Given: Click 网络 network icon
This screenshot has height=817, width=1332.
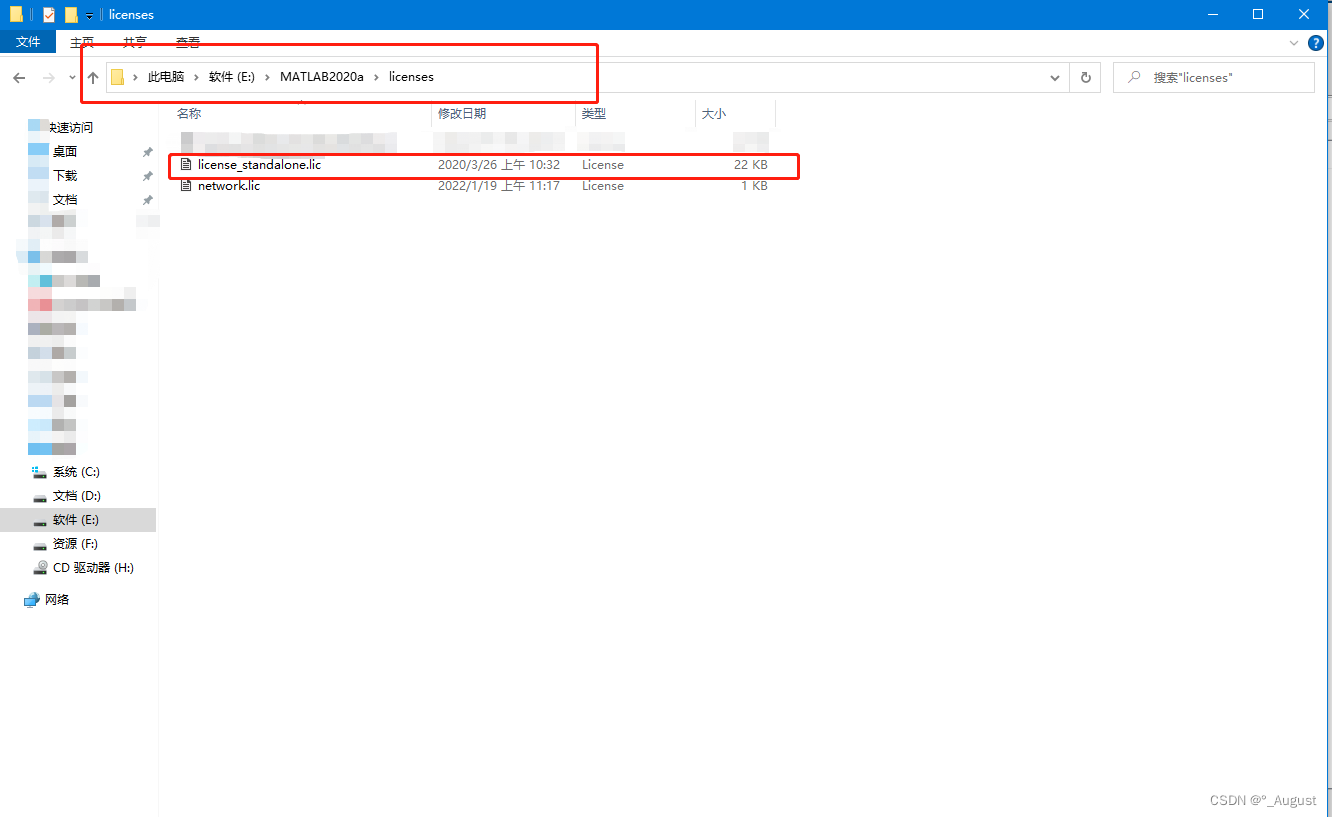Looking at the screenshot, I should (31, 599).
